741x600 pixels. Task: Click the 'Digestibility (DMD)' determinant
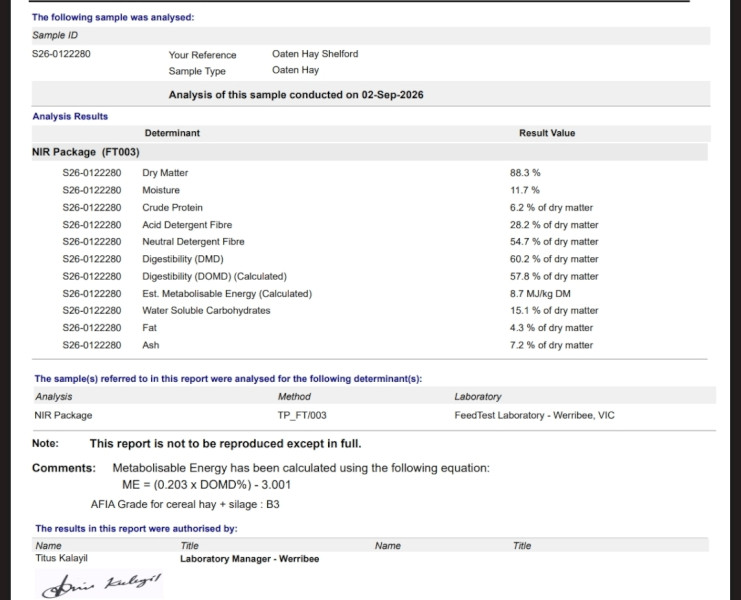point(182,259)
